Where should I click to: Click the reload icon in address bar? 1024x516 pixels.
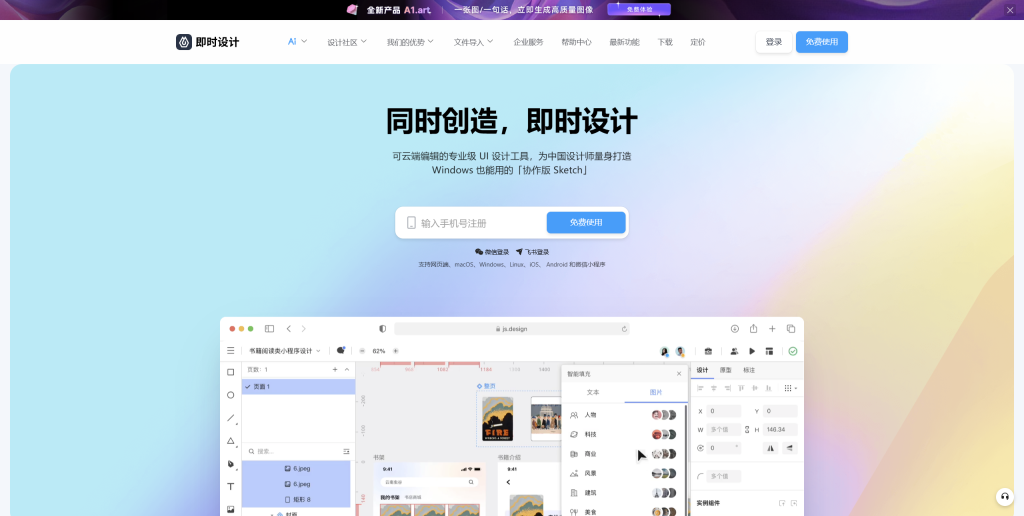pyautogui.click(x=624, y=329)
